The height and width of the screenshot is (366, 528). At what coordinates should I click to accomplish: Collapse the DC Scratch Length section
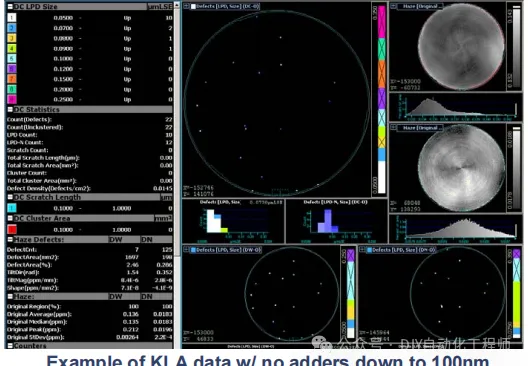(x=10, y=197)
